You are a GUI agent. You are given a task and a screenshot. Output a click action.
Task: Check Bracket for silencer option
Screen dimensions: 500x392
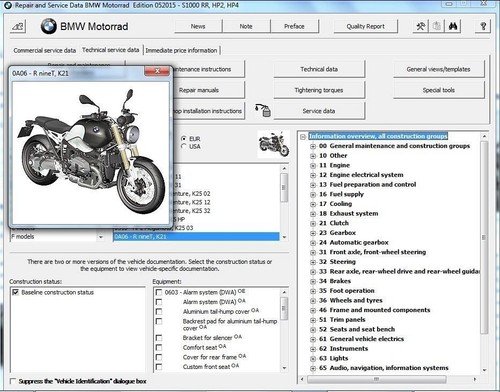pyautogui.click(x=159, y=338)
